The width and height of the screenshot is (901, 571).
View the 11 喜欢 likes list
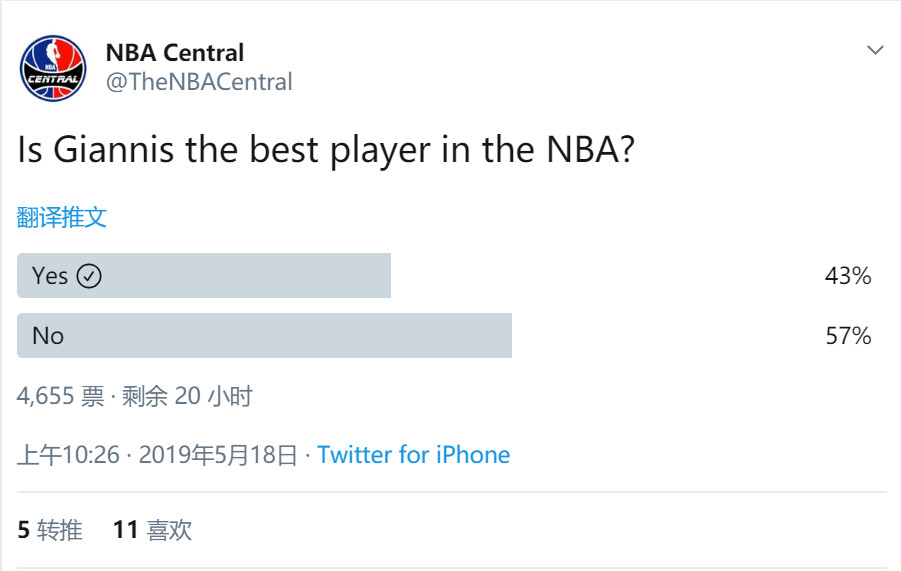tap(152, 530)
